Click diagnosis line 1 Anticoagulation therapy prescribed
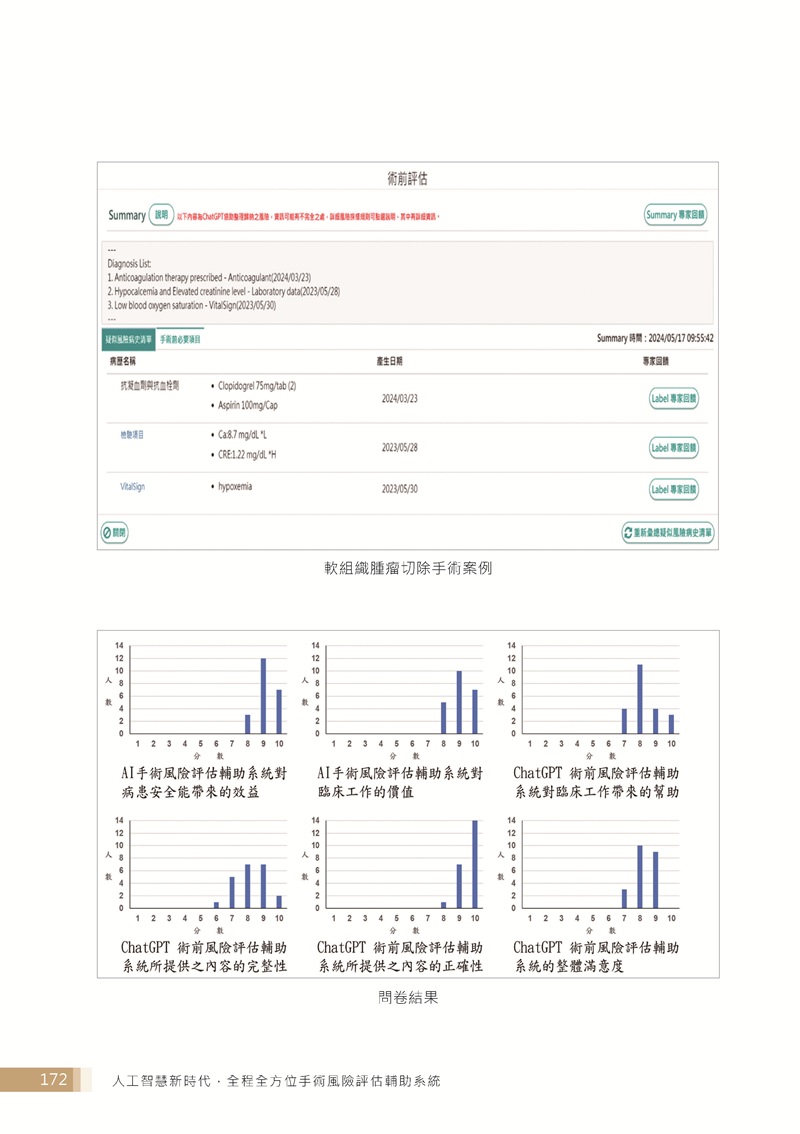Image resolution: width=800 pixels, height=1134 pixels. pyautogui.click(x=209, y=278)
